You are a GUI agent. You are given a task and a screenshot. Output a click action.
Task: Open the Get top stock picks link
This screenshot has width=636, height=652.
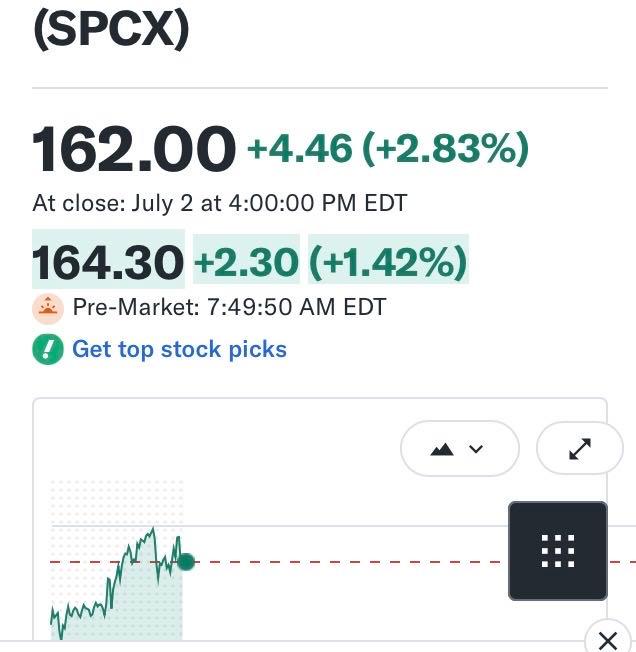click(180, 349)
